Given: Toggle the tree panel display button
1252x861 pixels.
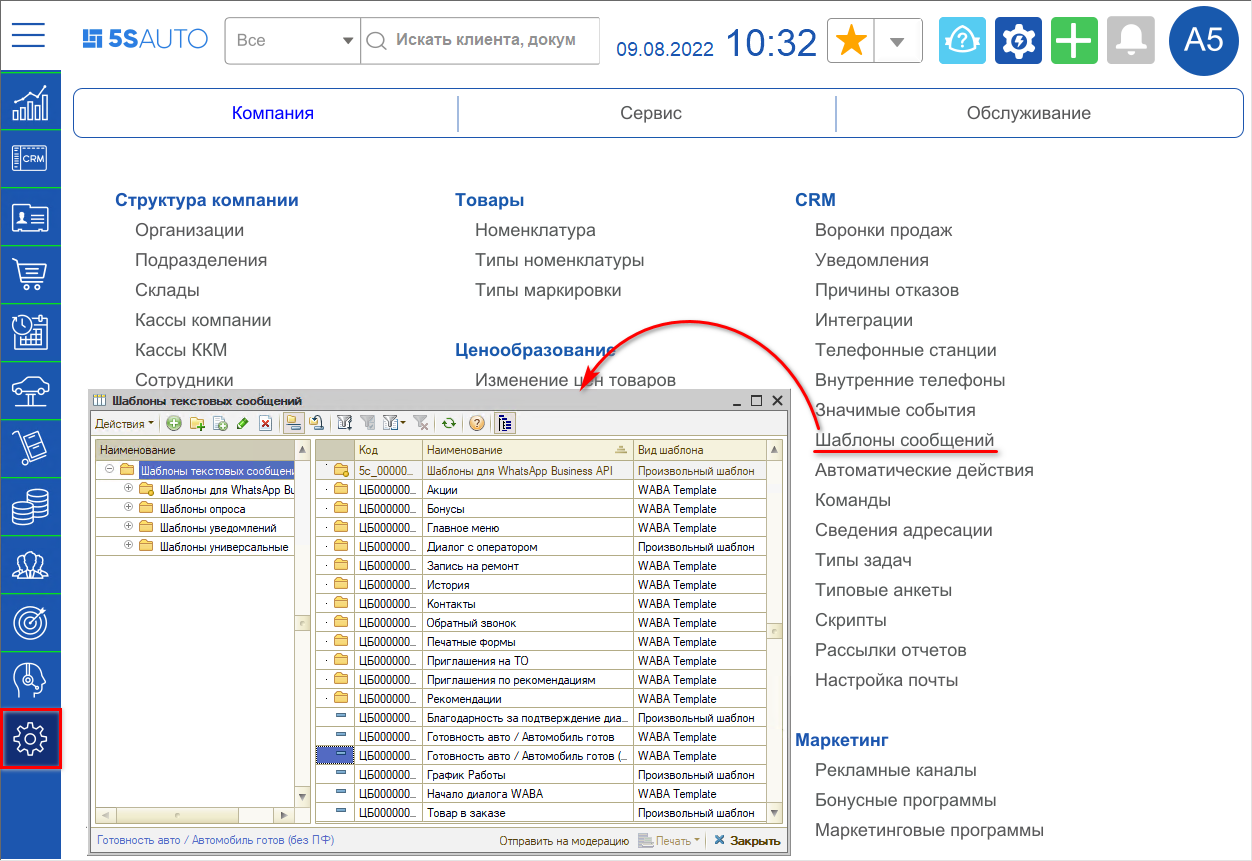Looking at the screenshot, I should (505, 423).
